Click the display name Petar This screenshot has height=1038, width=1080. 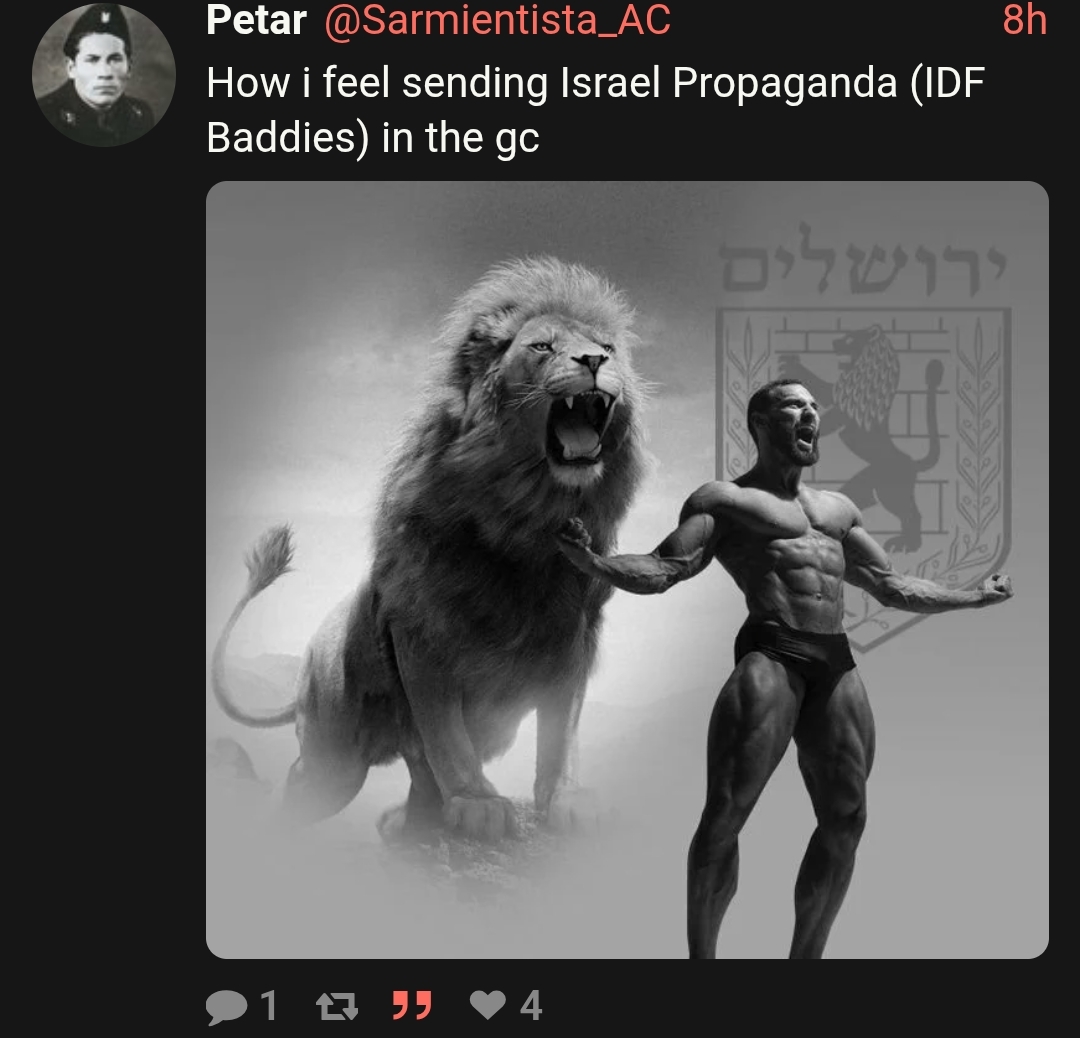coord(256,20)
